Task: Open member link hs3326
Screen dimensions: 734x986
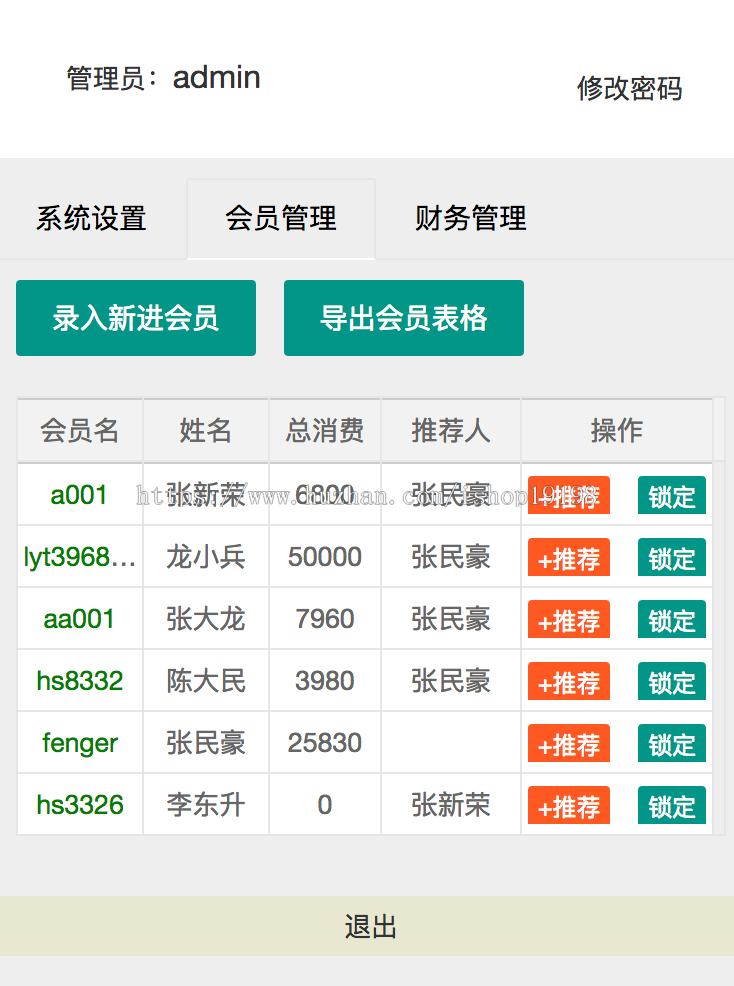Action: click(x=80, y=805)
